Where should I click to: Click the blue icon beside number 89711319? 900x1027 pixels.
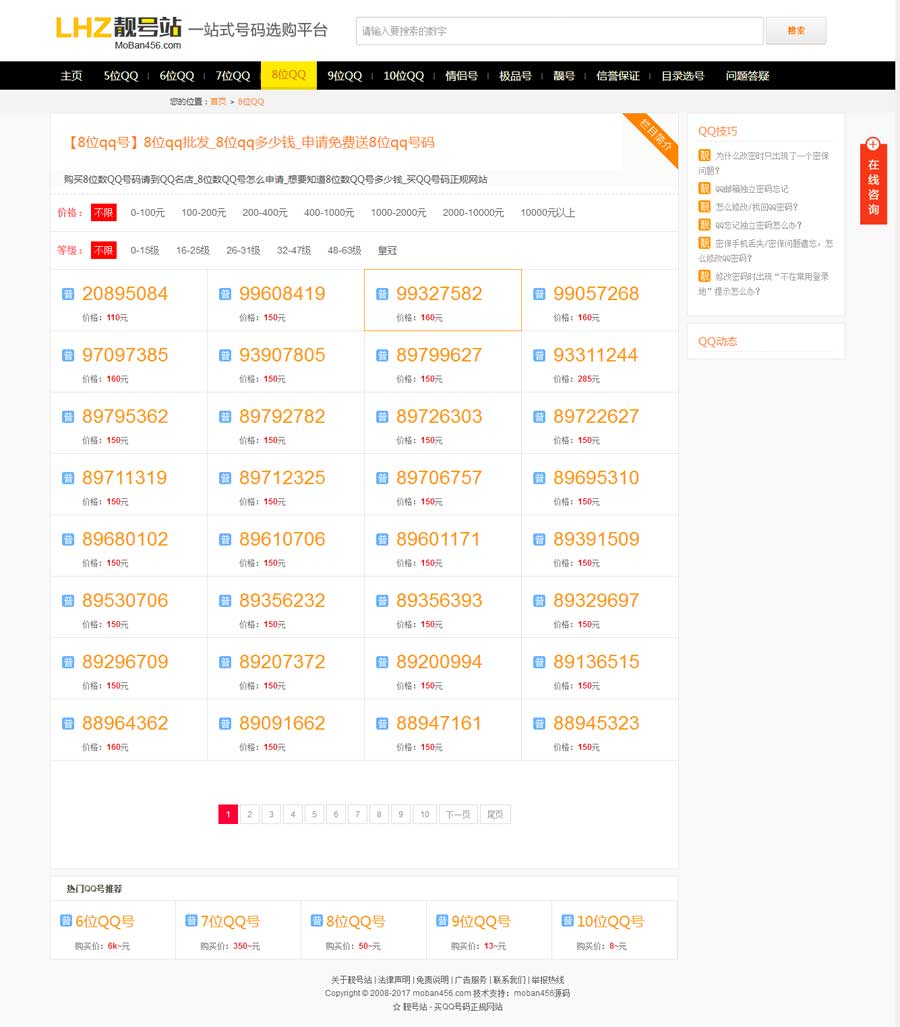click(68, 478)
